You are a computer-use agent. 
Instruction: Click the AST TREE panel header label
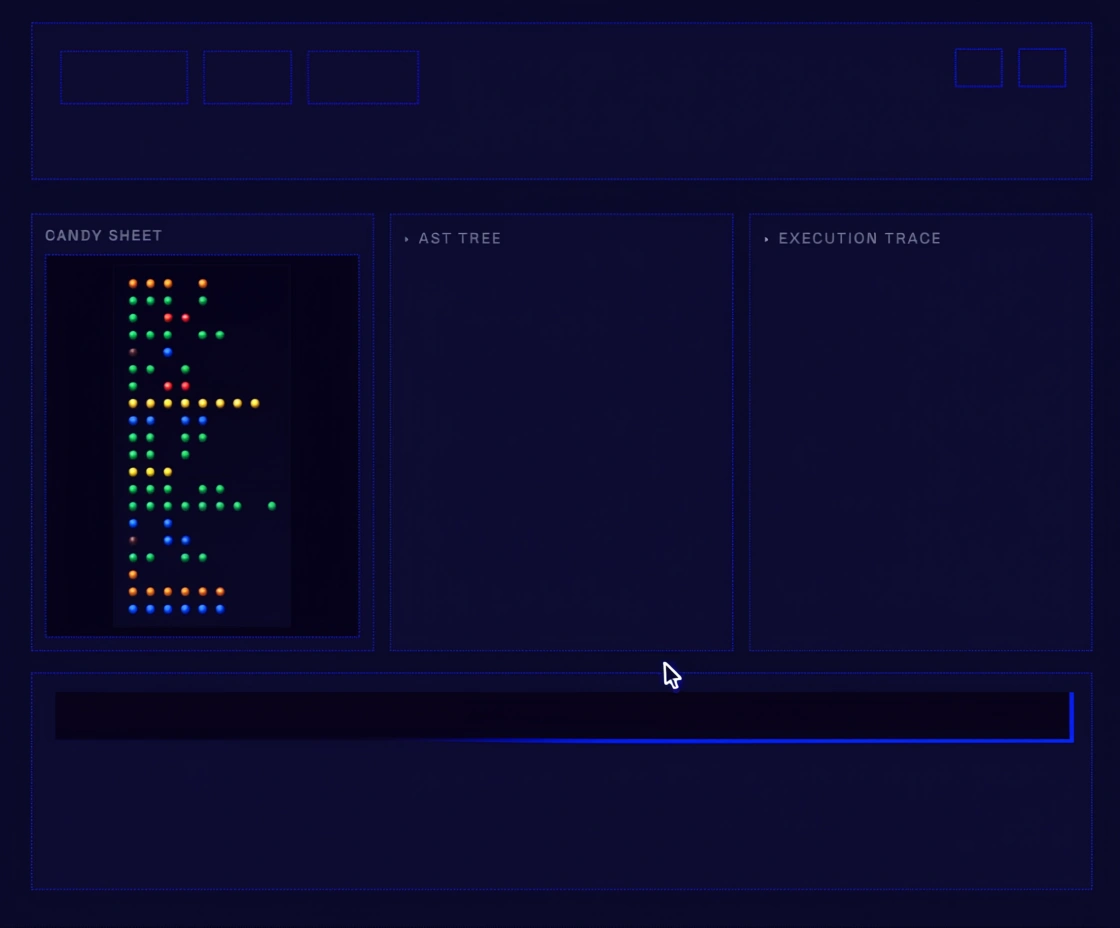(460, 239)
